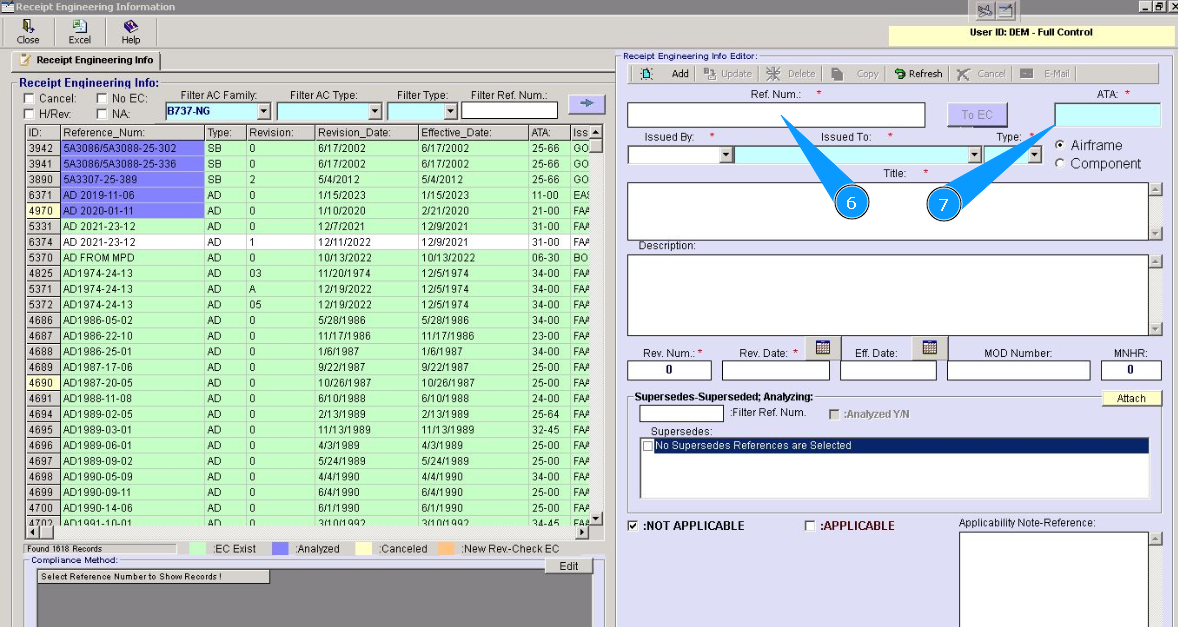Open the Filter AC Type dropdown
Viewport: 1178px width, 629px height.
pos(375,111)
